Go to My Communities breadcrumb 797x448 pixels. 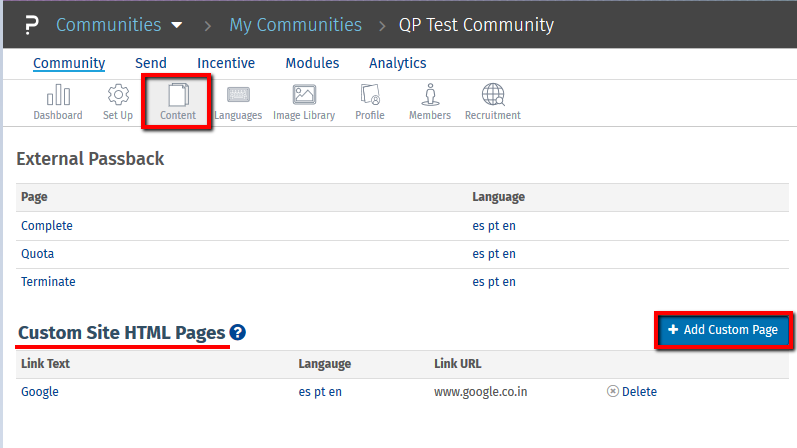[x=295, y=25]
